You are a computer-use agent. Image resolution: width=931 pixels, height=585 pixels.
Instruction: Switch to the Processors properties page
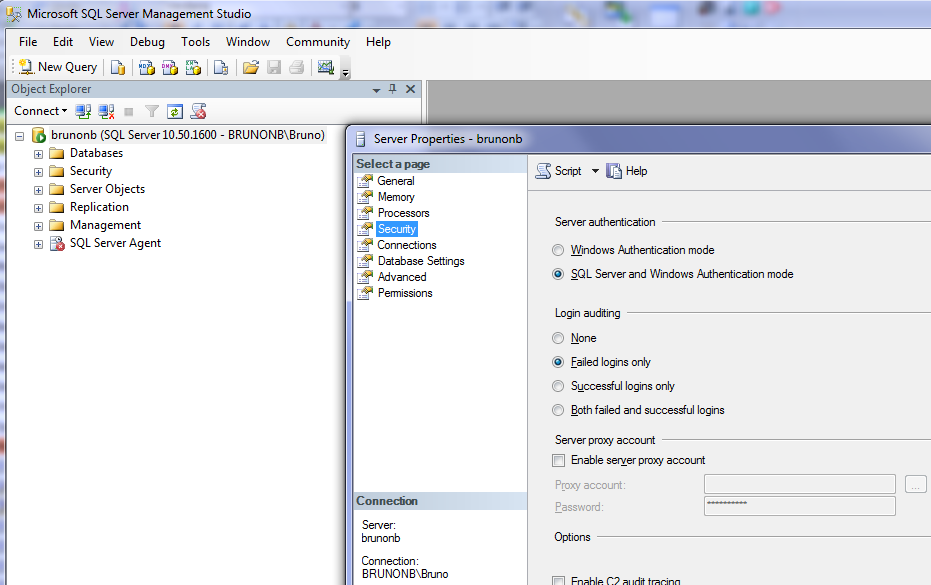click(403, 213)
